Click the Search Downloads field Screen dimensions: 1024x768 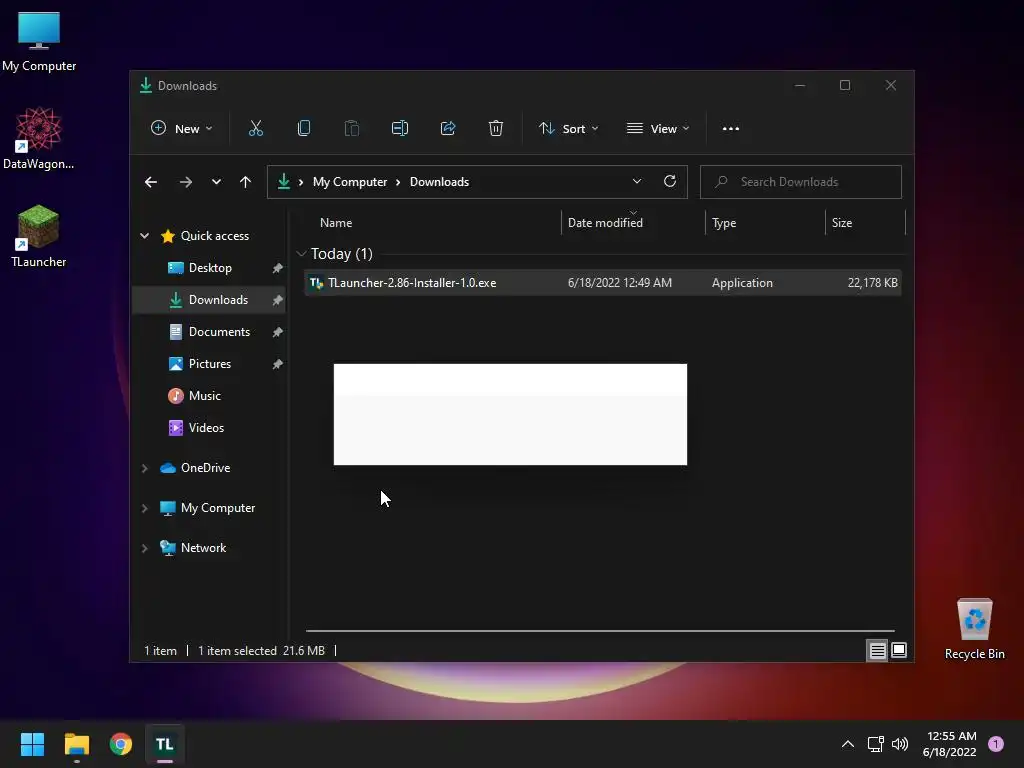tap(801, 182)
